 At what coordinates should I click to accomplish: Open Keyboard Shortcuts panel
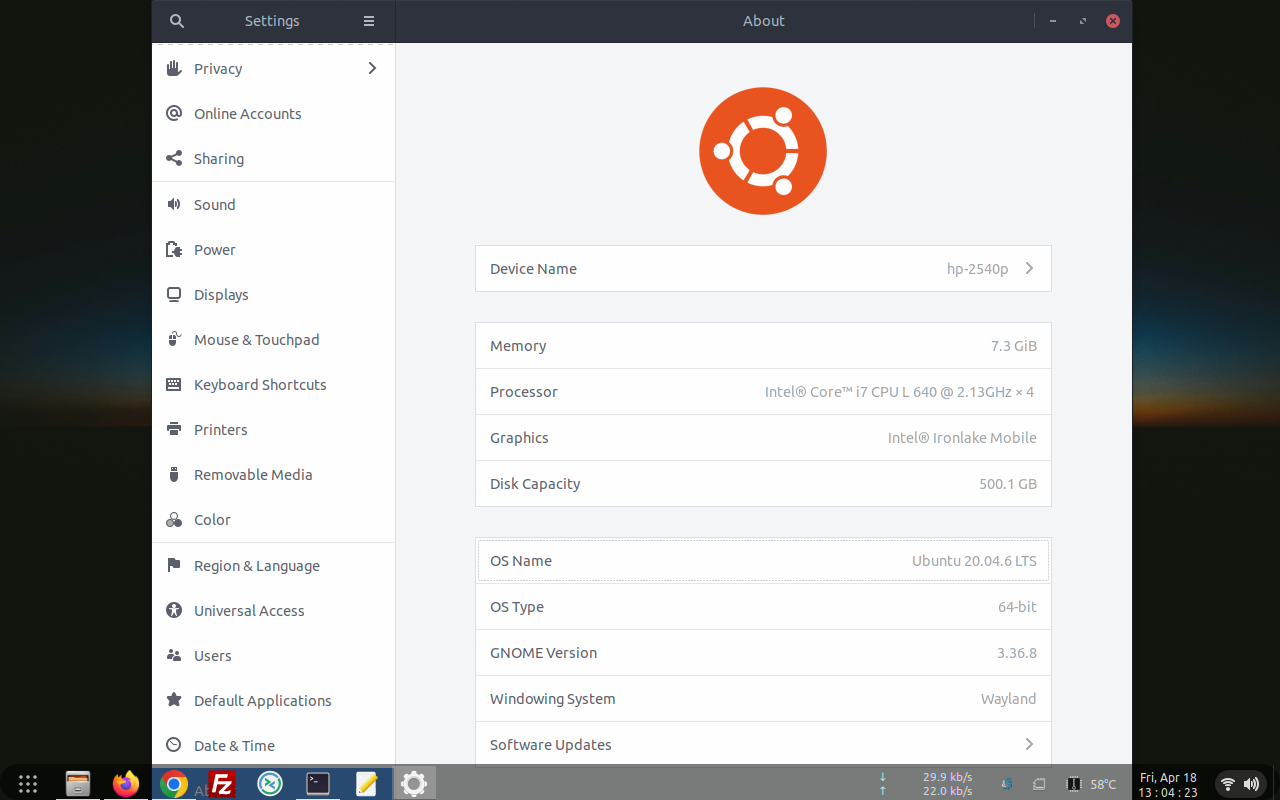point(273,384)
